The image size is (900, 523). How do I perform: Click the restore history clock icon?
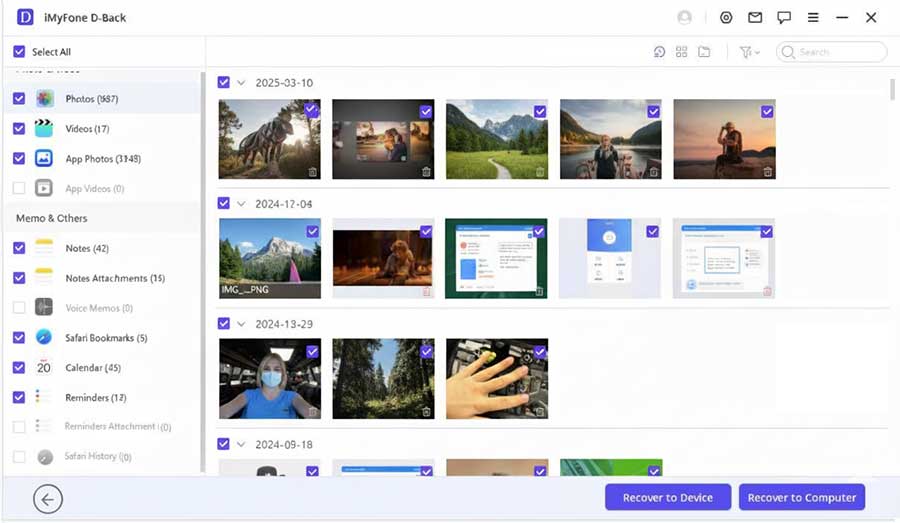tap(660, 52)
